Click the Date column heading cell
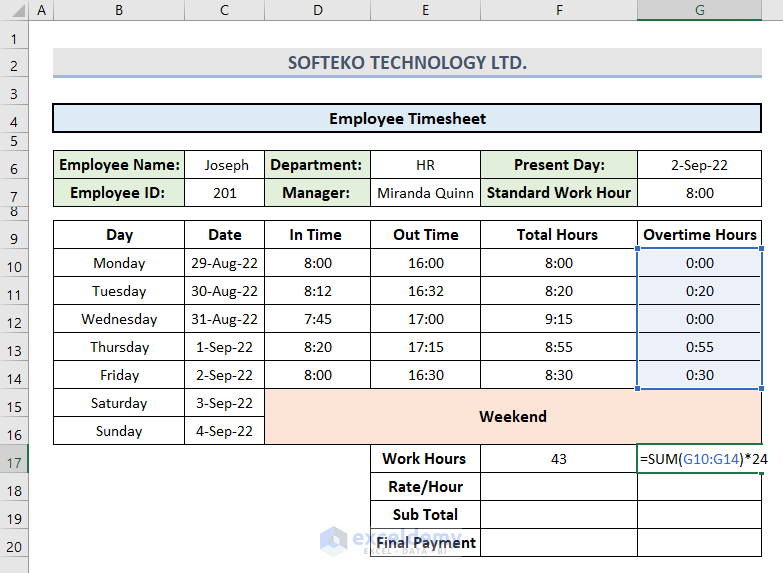Image resolution: width=783 pixels, height=573 pixels. (224, 235)
